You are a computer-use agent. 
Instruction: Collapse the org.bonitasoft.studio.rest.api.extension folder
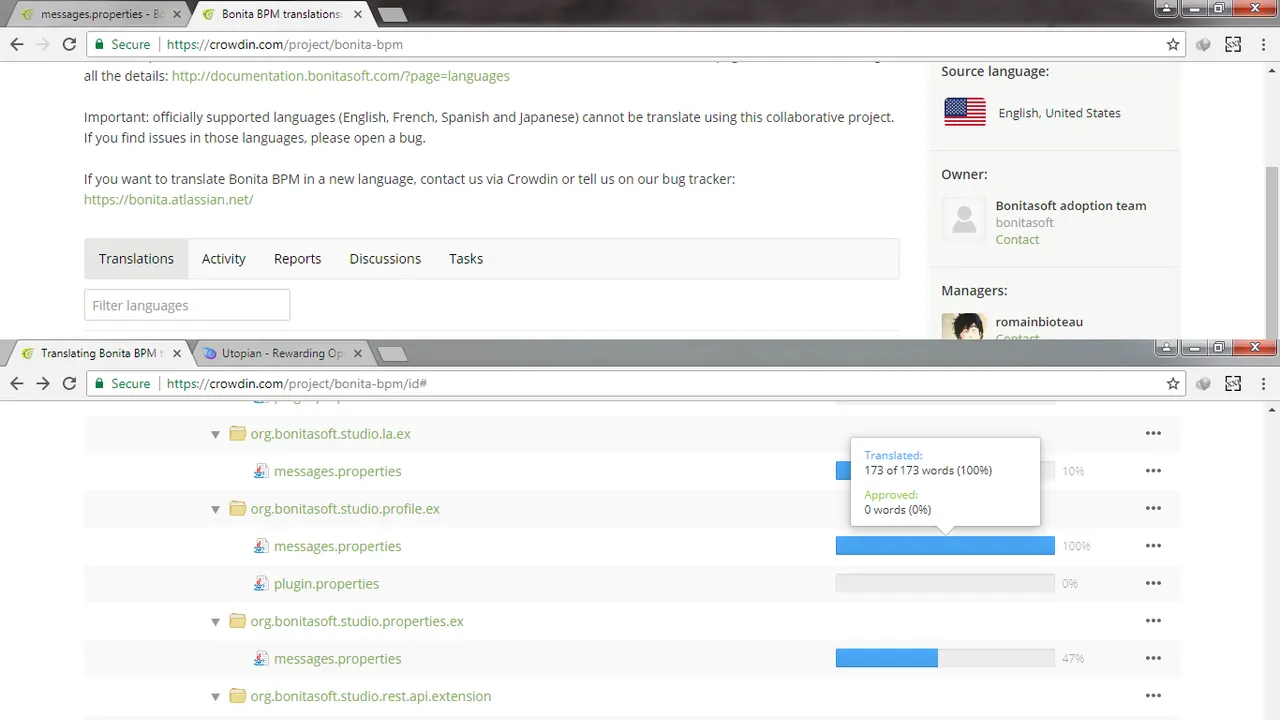(215, 697)
